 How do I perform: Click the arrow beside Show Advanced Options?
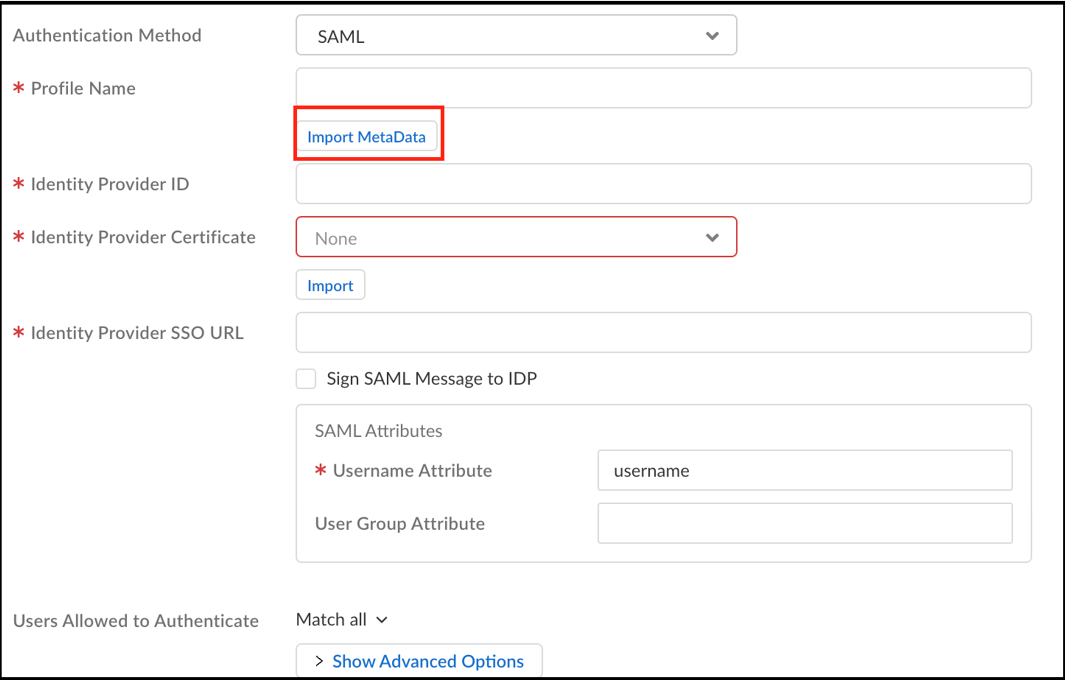[319, 661]
